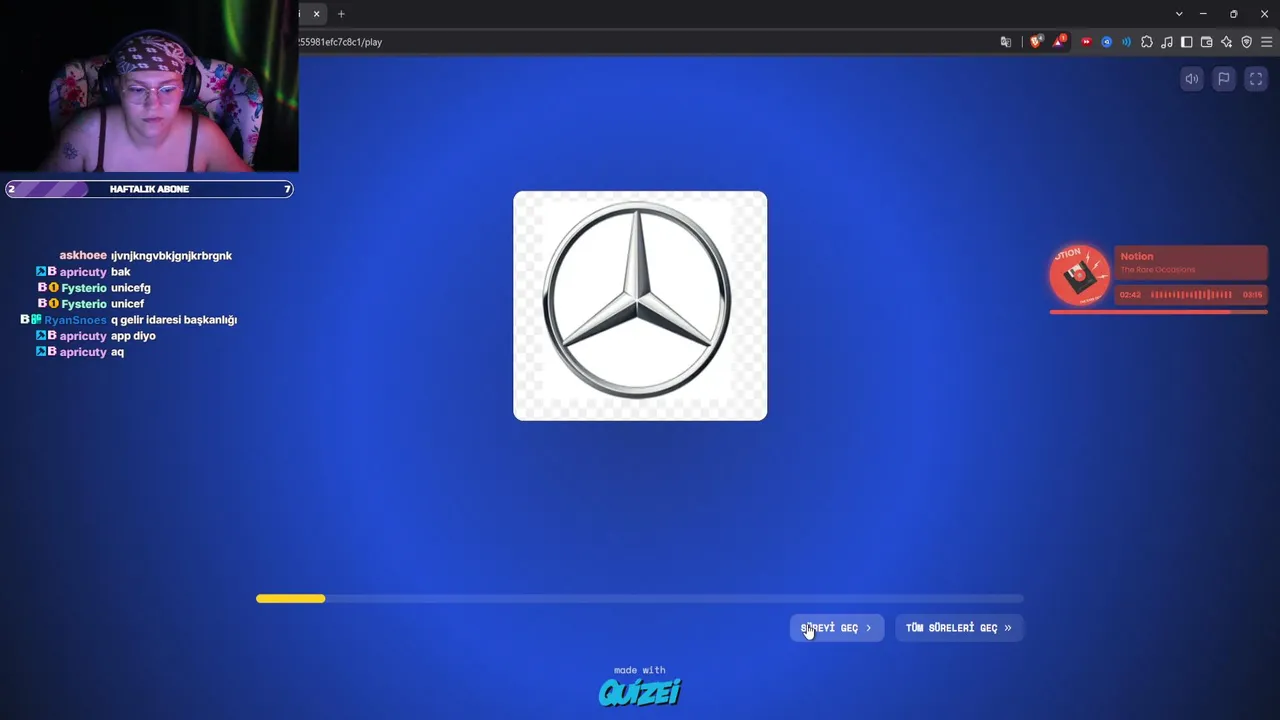Viewport: 1280px width, 720px height.
Task: Click the Mercedes-Benz logo image
Action: tap(640, 306)
